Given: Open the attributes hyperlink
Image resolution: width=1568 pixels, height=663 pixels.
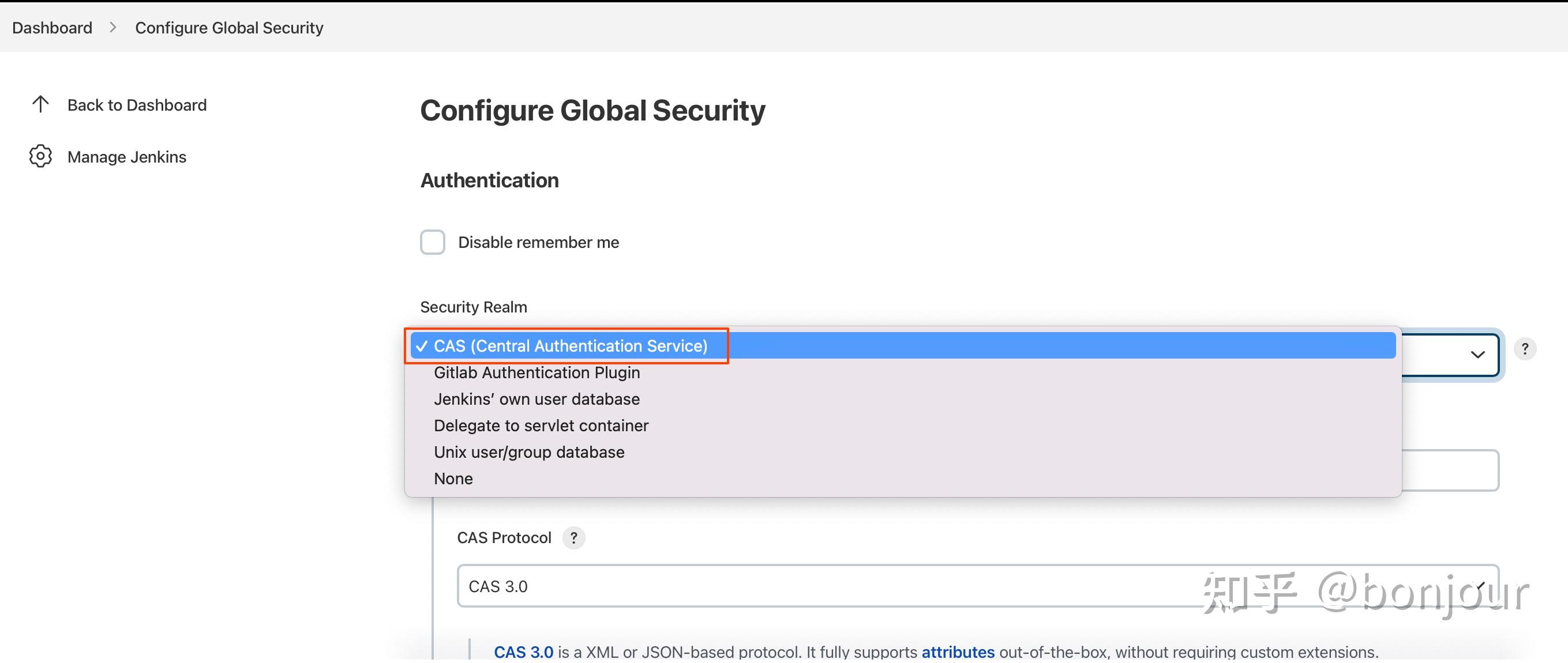Looking at the screenshot, I should pyautogui.click(x=958, y=652).
